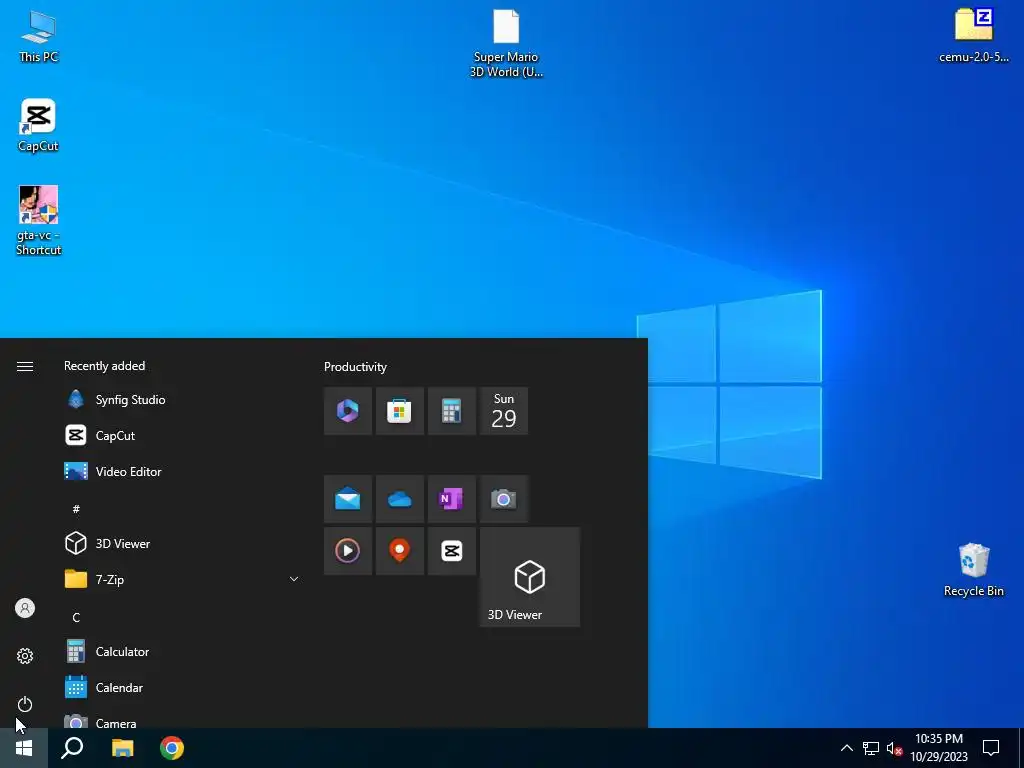Jump to the # letter section header

point(76,509)
